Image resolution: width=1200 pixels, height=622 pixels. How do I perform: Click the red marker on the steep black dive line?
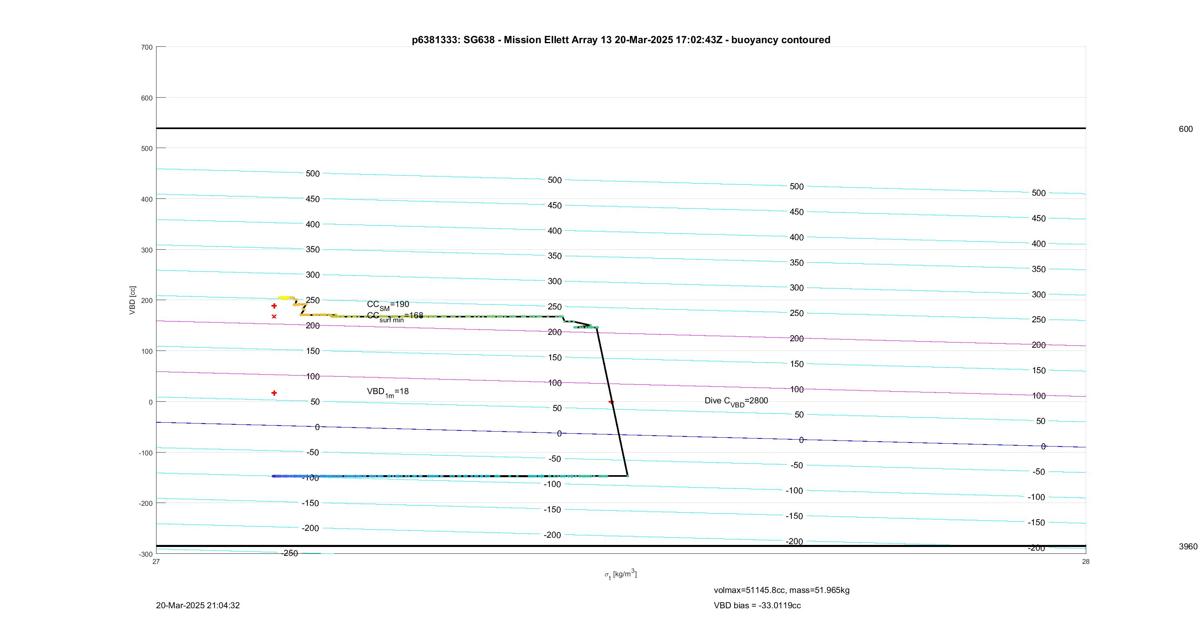tap(611, 402)
